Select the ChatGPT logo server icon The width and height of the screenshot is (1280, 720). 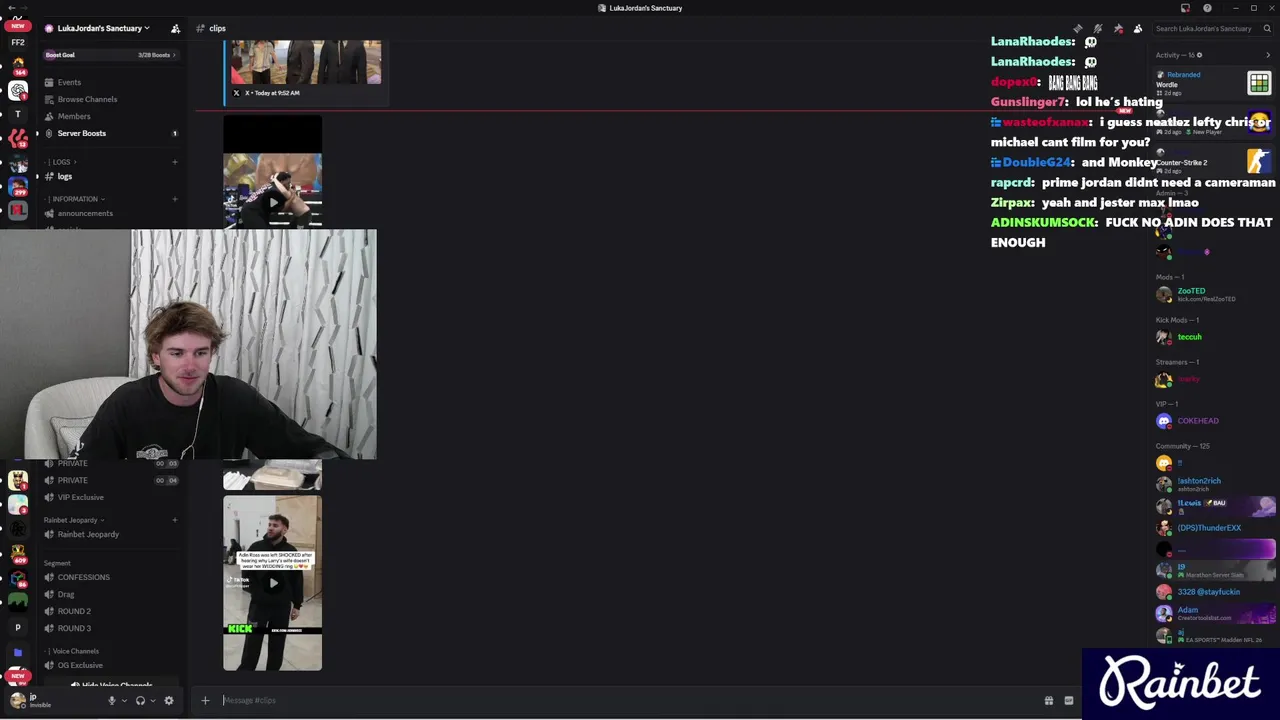(x=18, y=90)
